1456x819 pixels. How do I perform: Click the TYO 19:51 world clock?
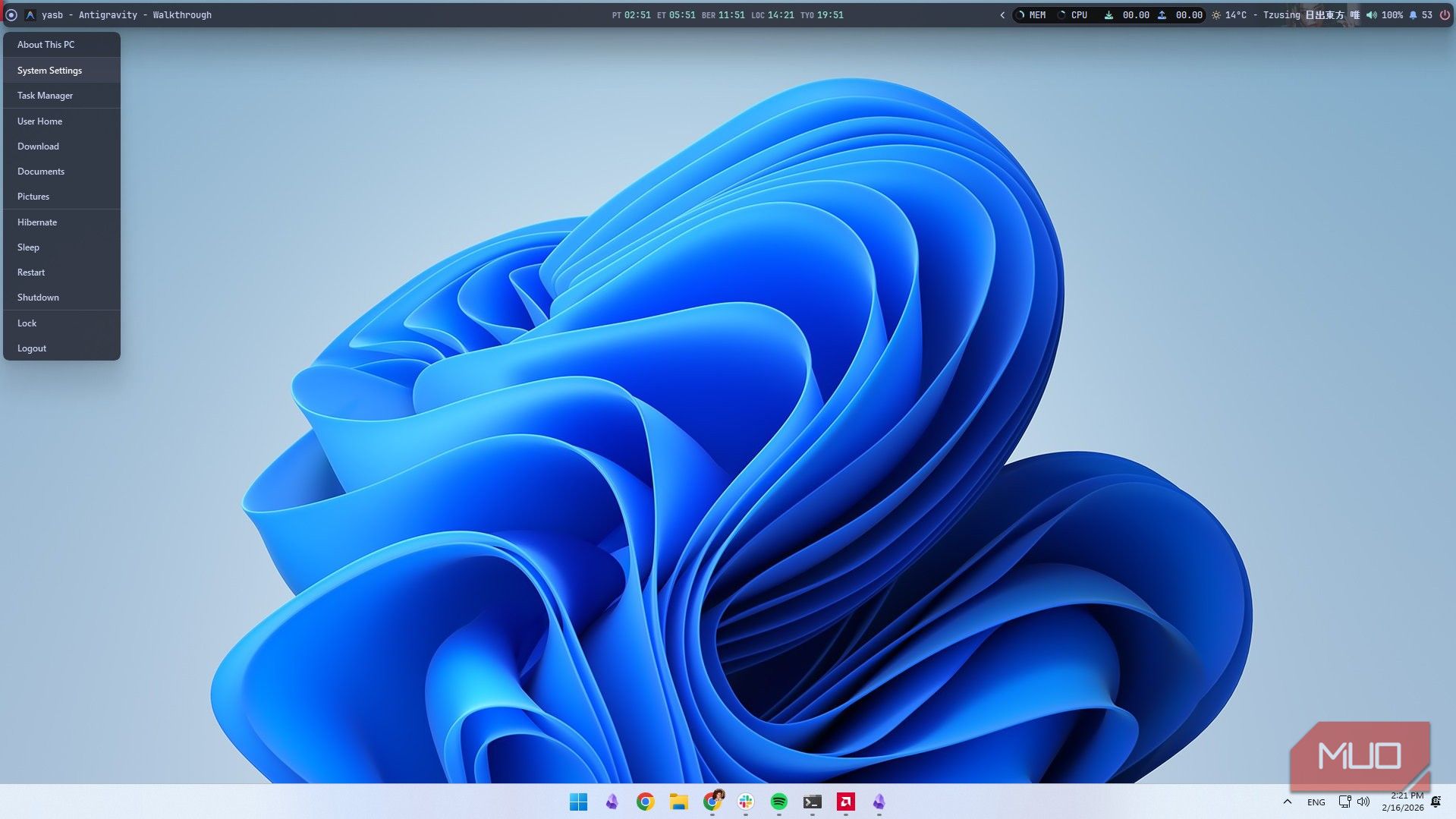(x=822, y=15)
